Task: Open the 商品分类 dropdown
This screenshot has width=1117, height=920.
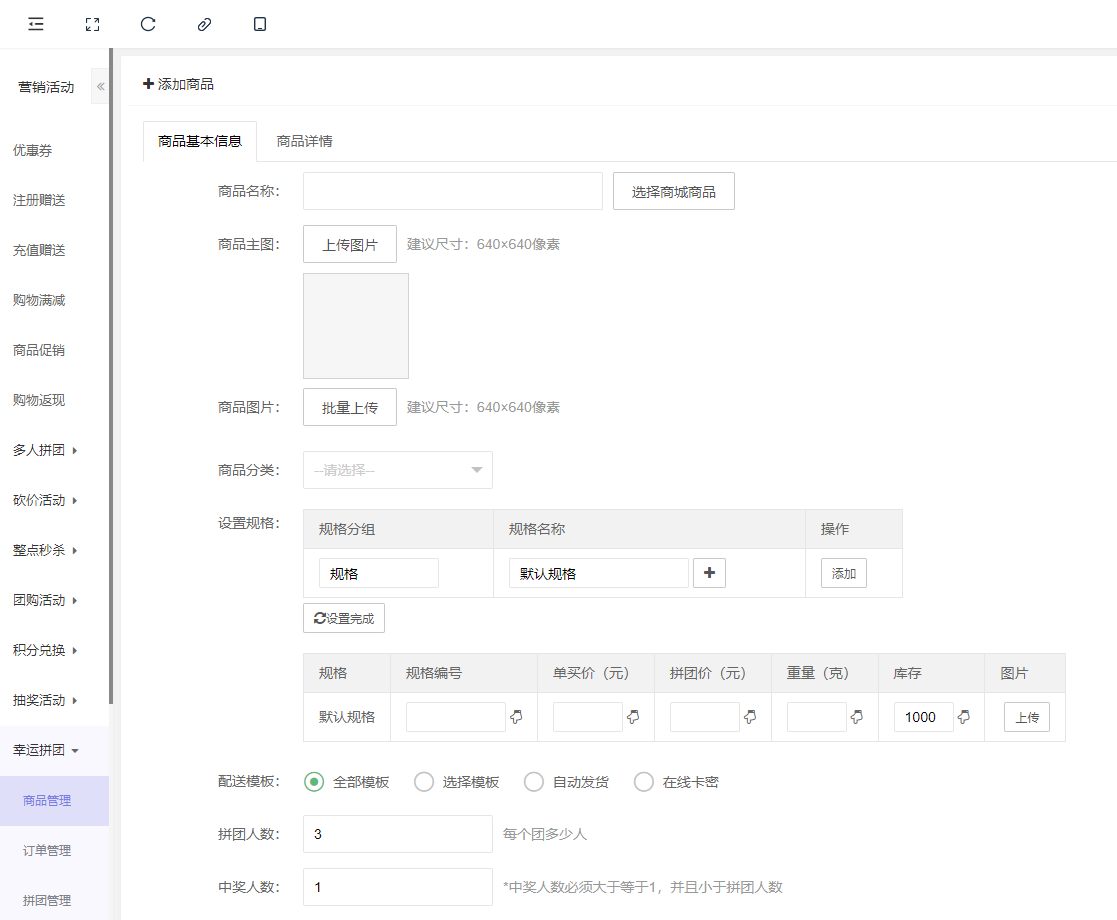Action: (397, 470)
